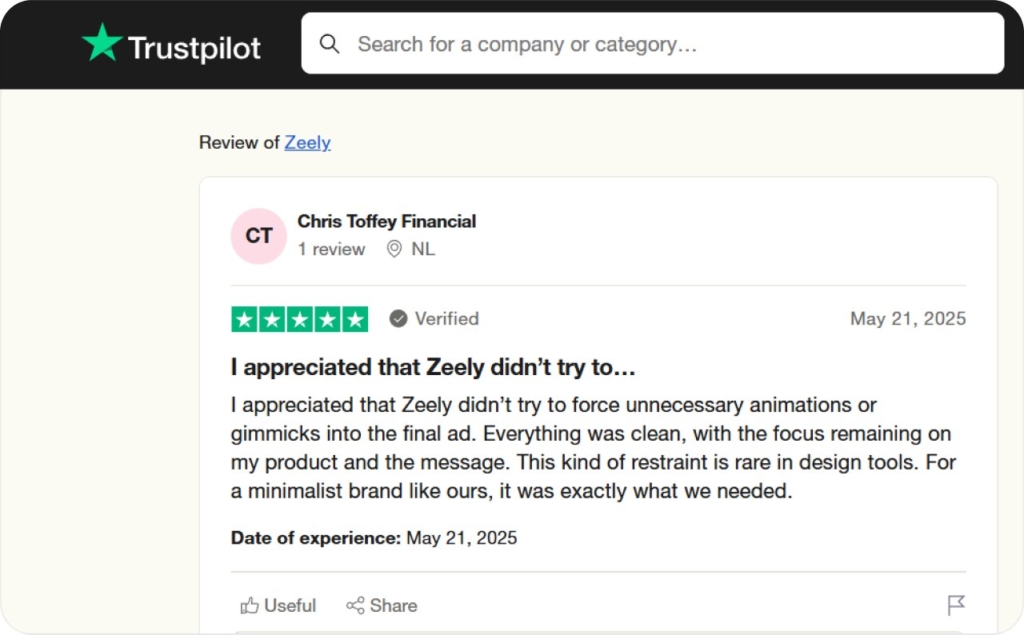Click the green Trustpilot star logo
Screen dimensions: 1024x635
click(102, 44)
